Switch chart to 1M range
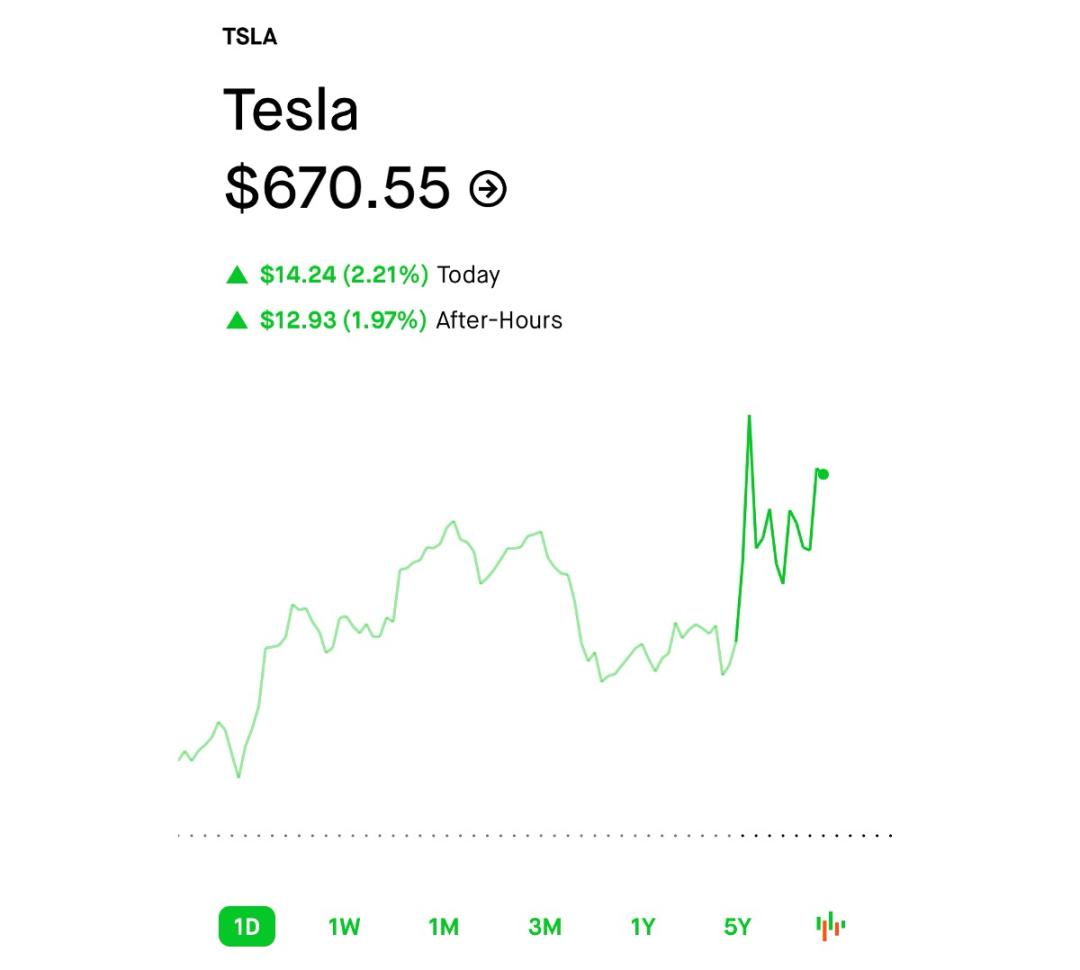Image resolution: width=1080 pixels, height=970 pixels. pyautogui.click(x=444, y=927)
